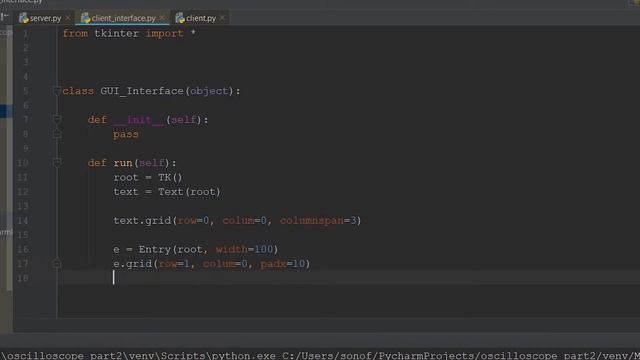Click the class name GUI_Interface
The height and width of the screenshot is (360, 640).
(x=142, y=91)
